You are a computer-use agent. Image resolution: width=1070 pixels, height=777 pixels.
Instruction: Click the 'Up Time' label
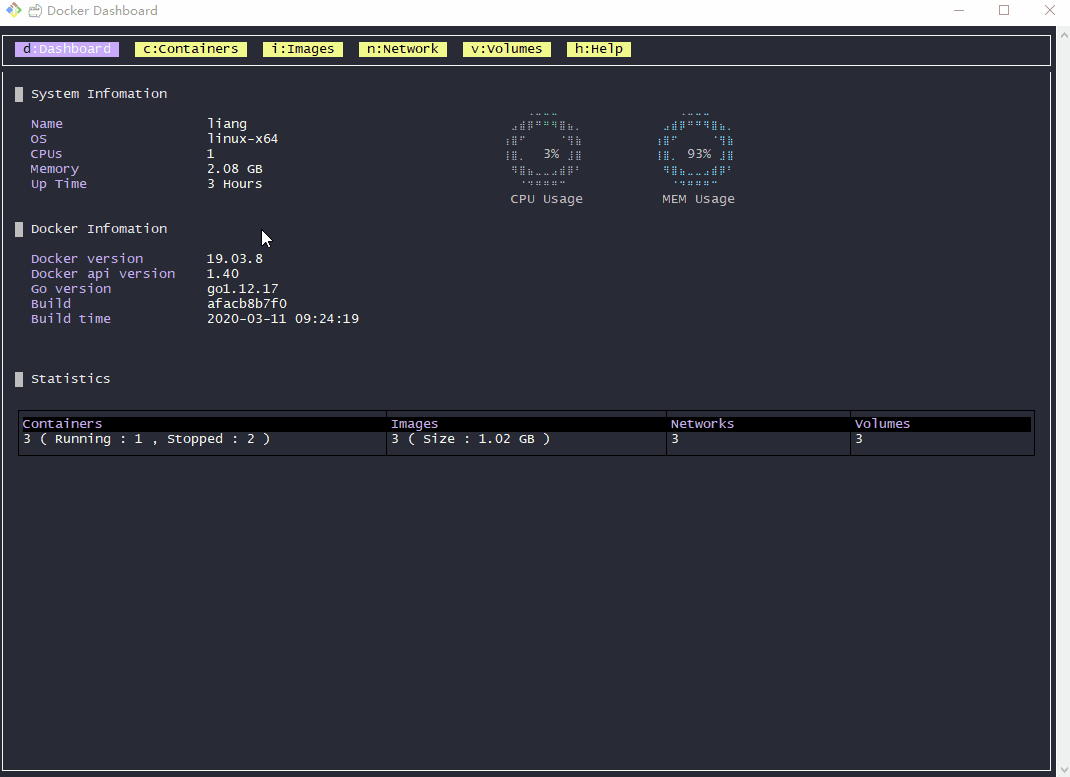point(59,184)
